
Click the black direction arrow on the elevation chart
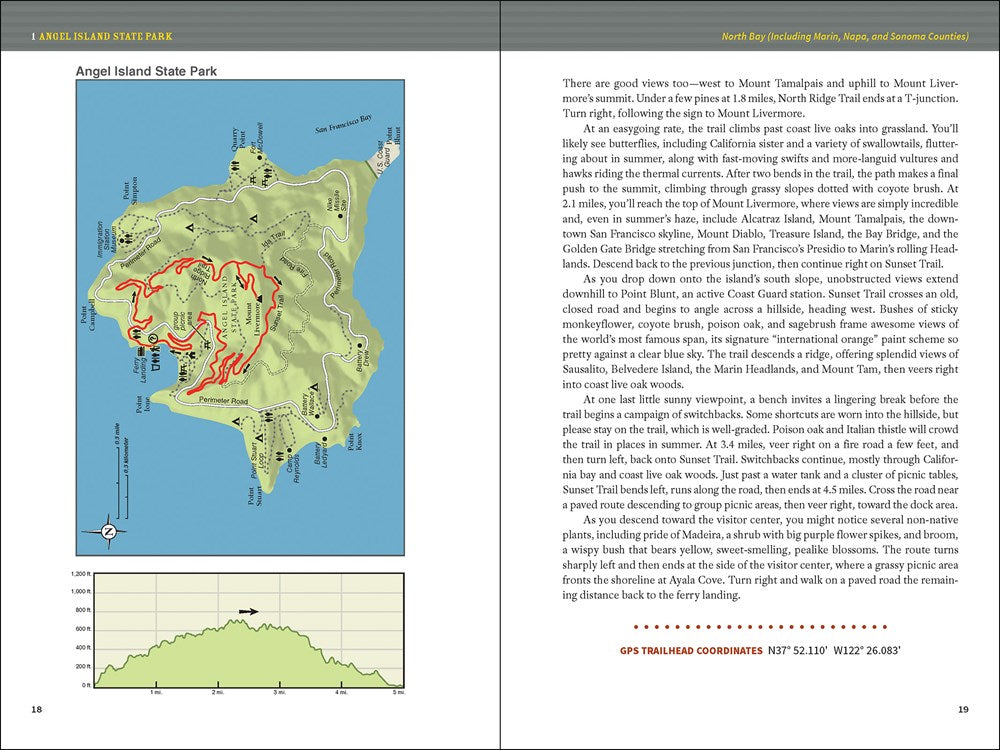248,611
